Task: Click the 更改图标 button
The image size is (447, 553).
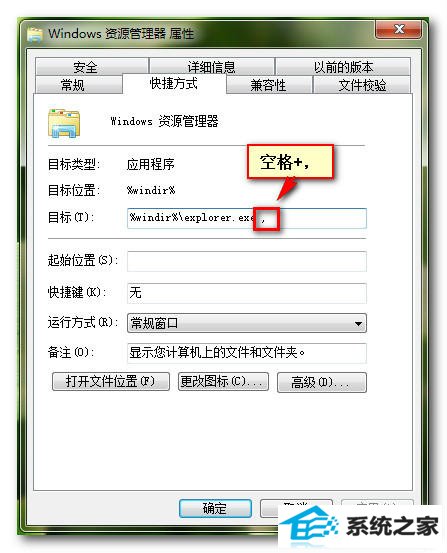Action: 223,382
